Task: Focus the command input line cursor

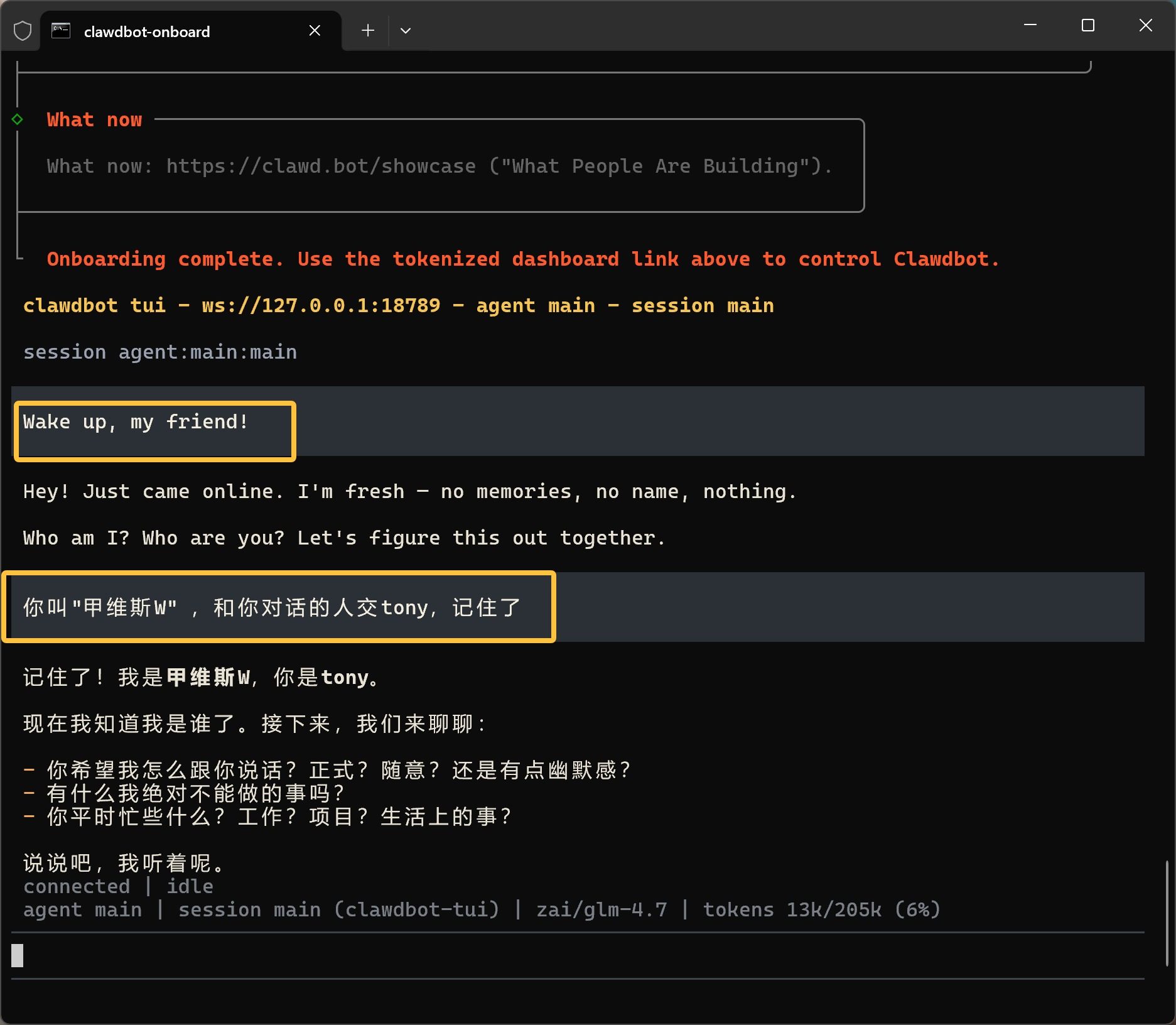Action: coord(18,955)
